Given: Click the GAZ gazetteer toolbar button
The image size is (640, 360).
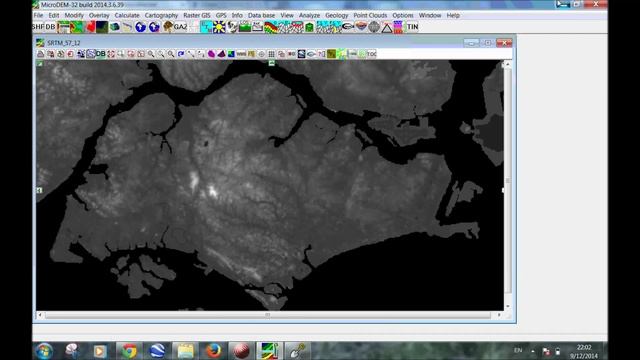Looking at the screenshot, I should coord(180,27).
